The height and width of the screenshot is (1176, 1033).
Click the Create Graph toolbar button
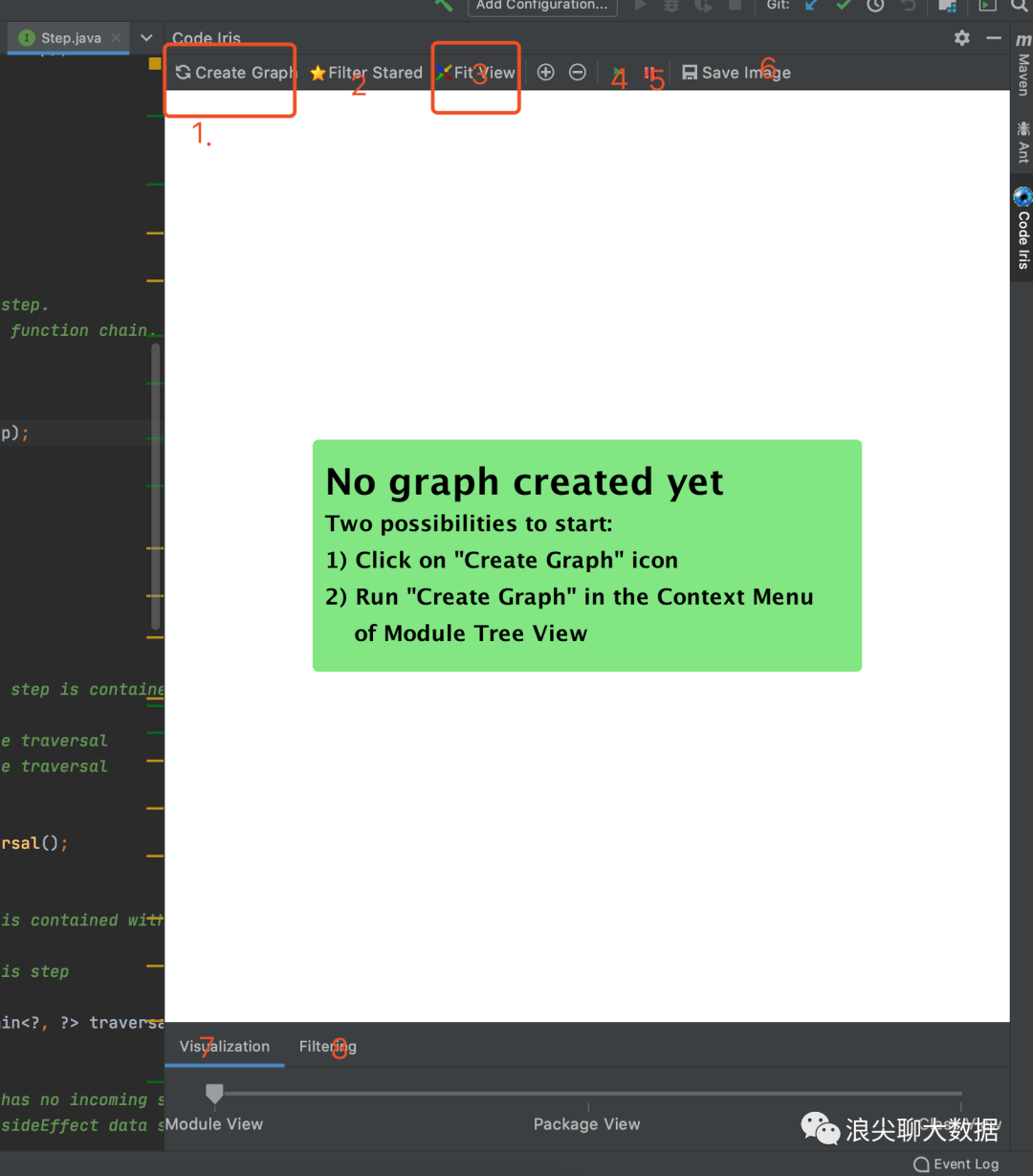pyautogui.click(x=235, y=73)
